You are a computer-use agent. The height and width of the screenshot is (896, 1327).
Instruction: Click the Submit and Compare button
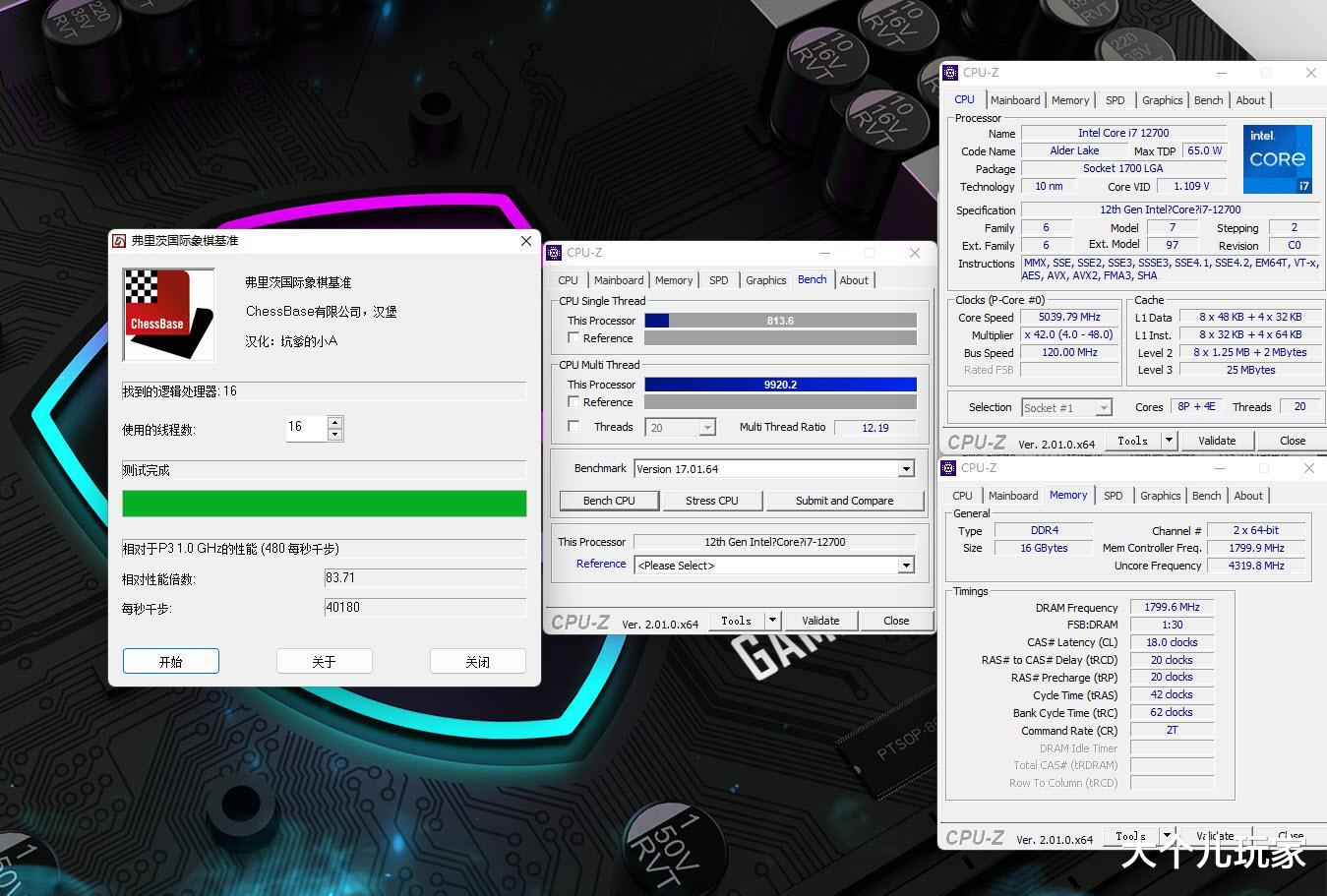[843, 501]
